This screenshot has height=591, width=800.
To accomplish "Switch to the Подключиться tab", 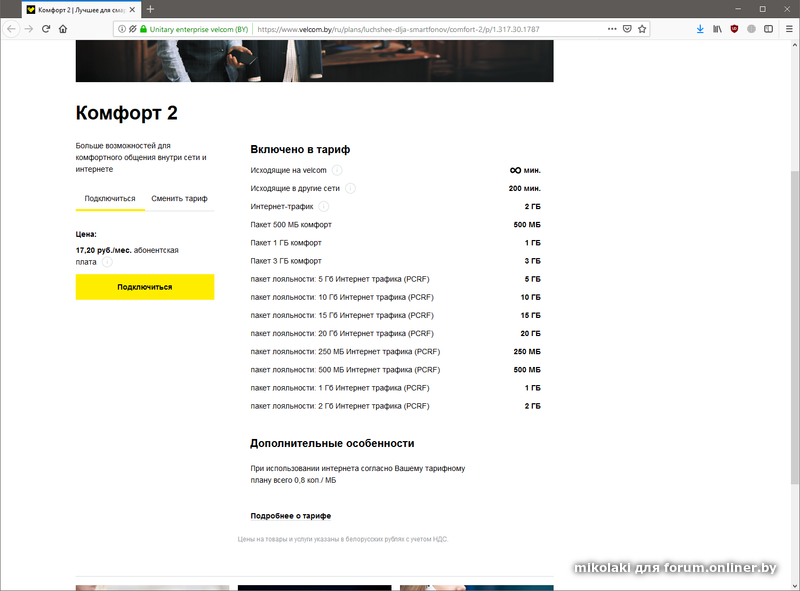I will coord(110,199).
